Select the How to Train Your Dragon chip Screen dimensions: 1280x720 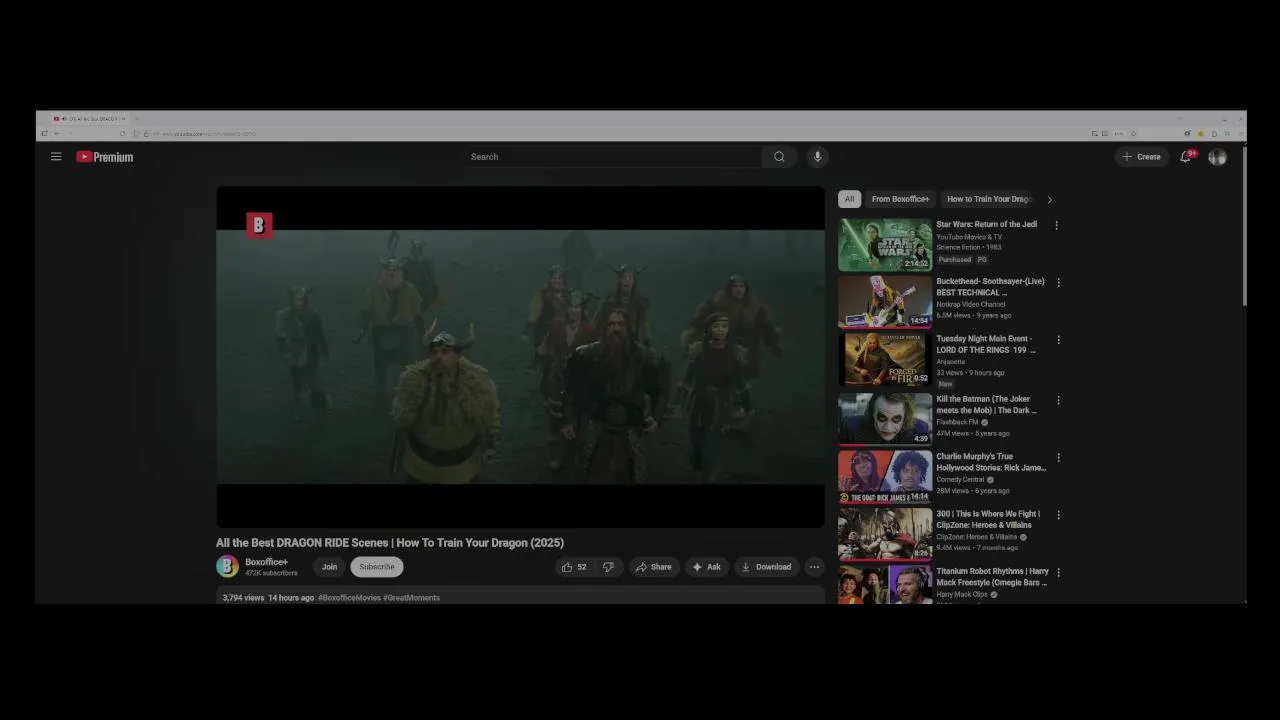point(989,199)
